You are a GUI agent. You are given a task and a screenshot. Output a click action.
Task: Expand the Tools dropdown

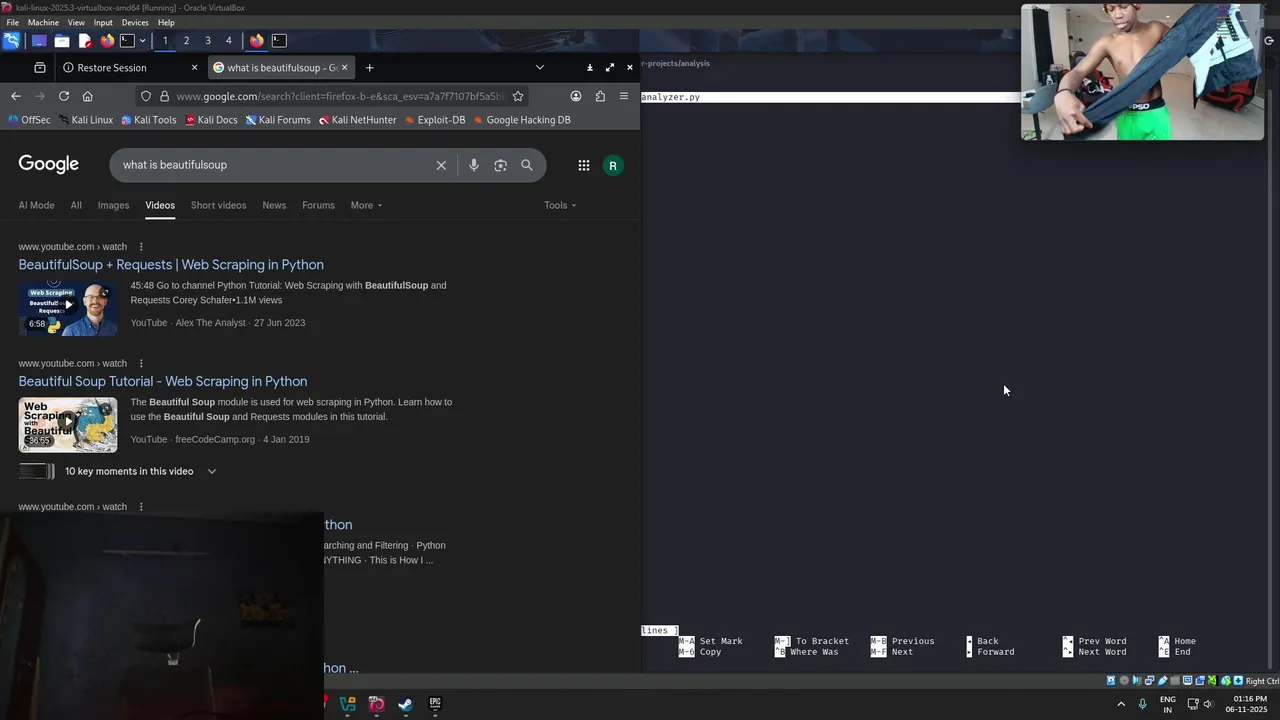(560, 205)
